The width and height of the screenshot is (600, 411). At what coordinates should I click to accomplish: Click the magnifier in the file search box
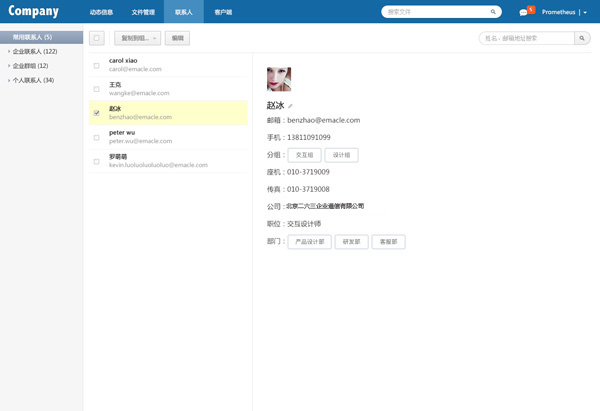pyautogui.click(x=494, y=12)
